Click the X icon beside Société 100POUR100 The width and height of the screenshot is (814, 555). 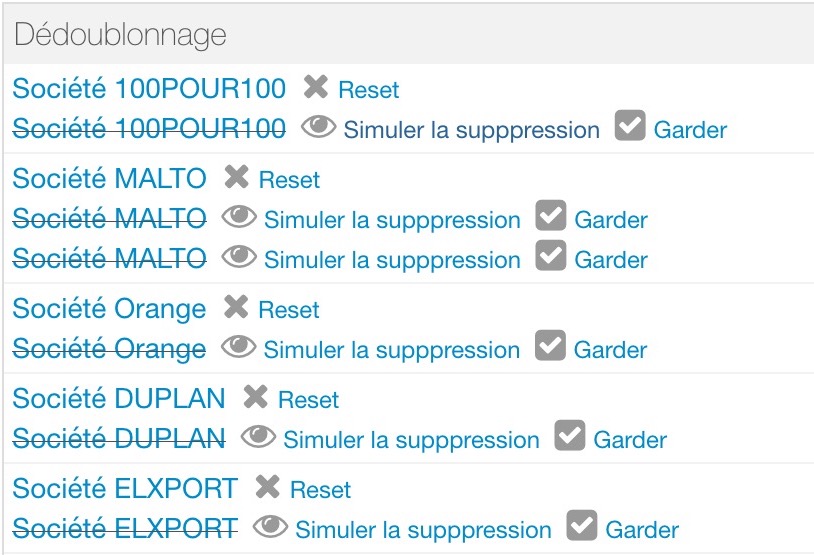coord(316,87)
